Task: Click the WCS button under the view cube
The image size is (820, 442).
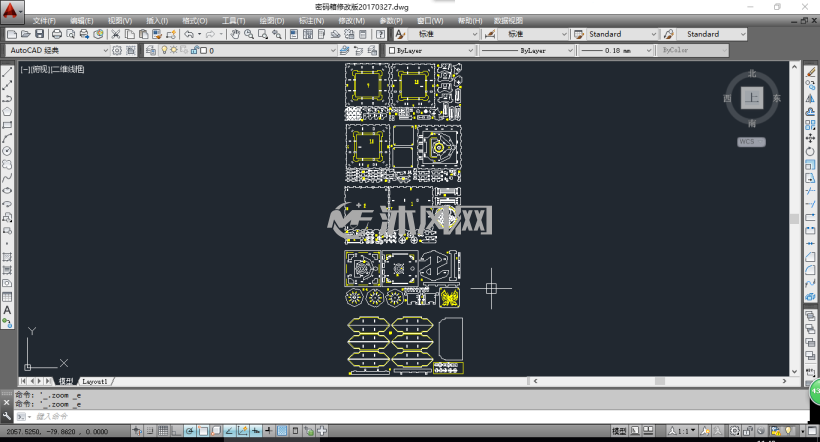Action: (x=751, y=142)
